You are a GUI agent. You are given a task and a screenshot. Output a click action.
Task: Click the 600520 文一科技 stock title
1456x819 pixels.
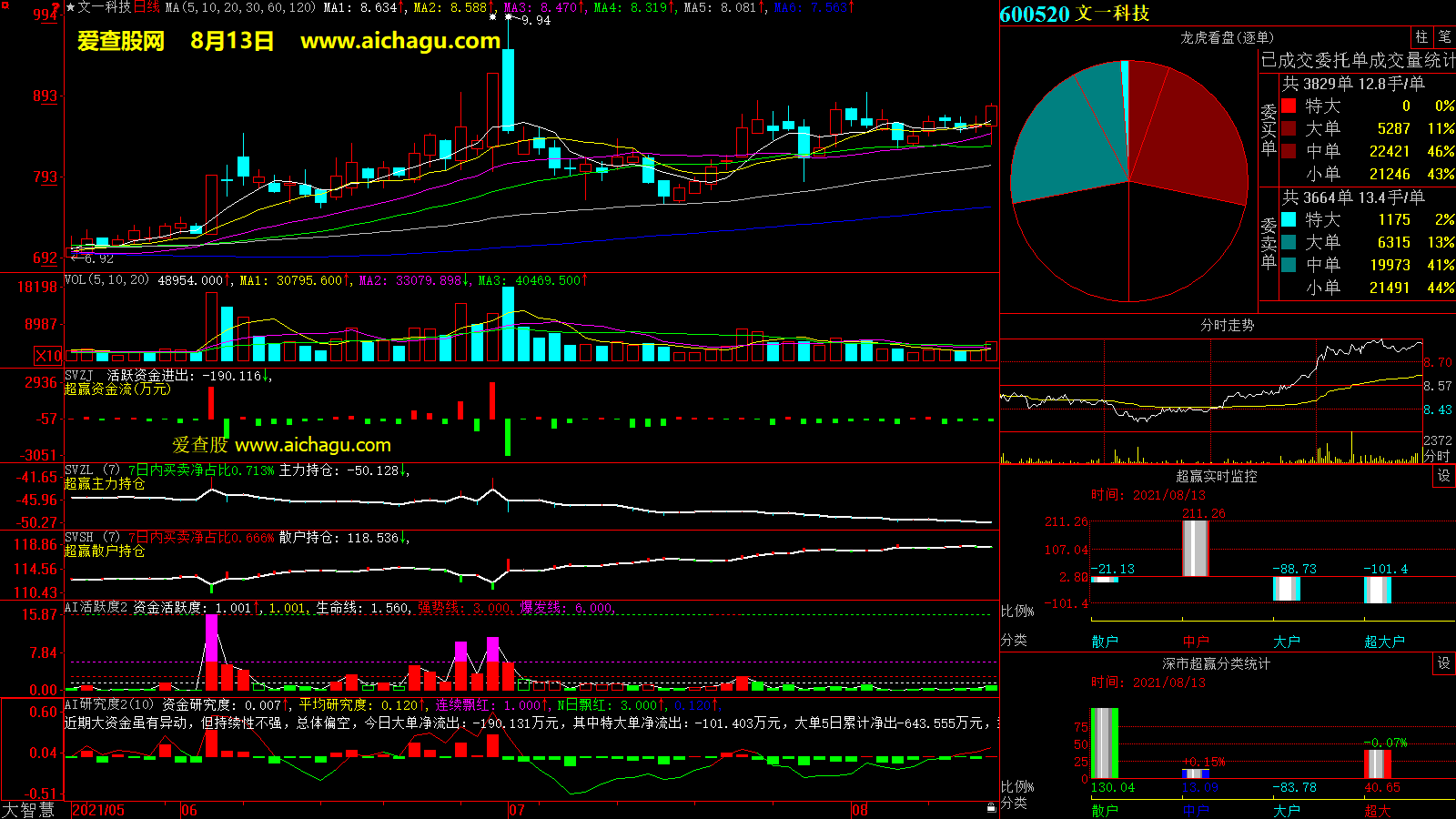(1074, 14)
